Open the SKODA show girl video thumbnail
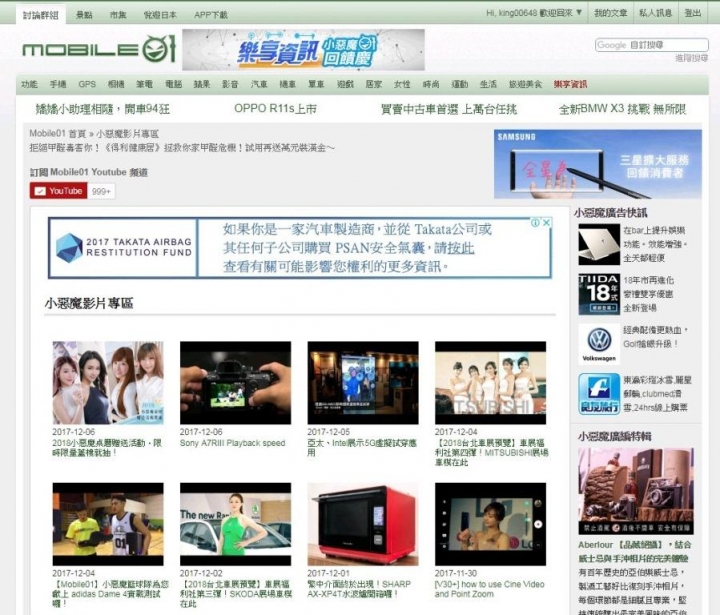 click(235, 524)
